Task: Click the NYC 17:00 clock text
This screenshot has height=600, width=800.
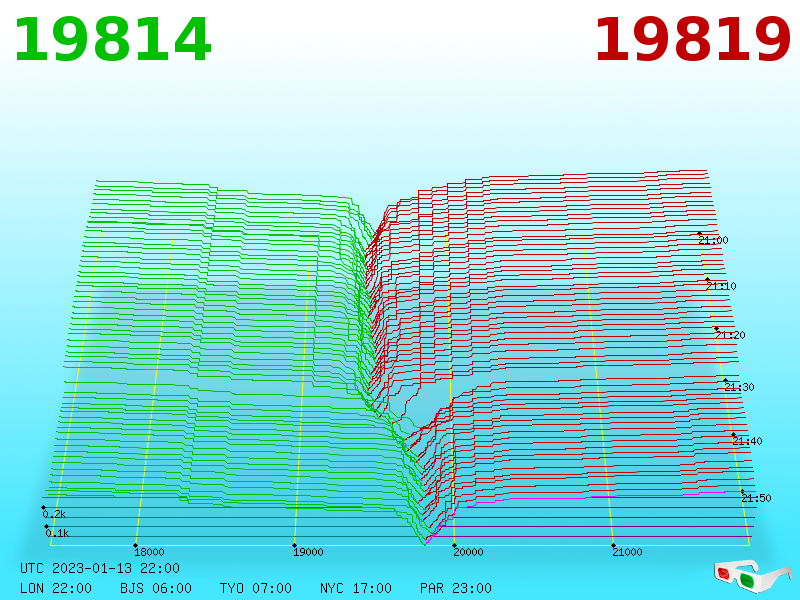Action: click(356, 588)
